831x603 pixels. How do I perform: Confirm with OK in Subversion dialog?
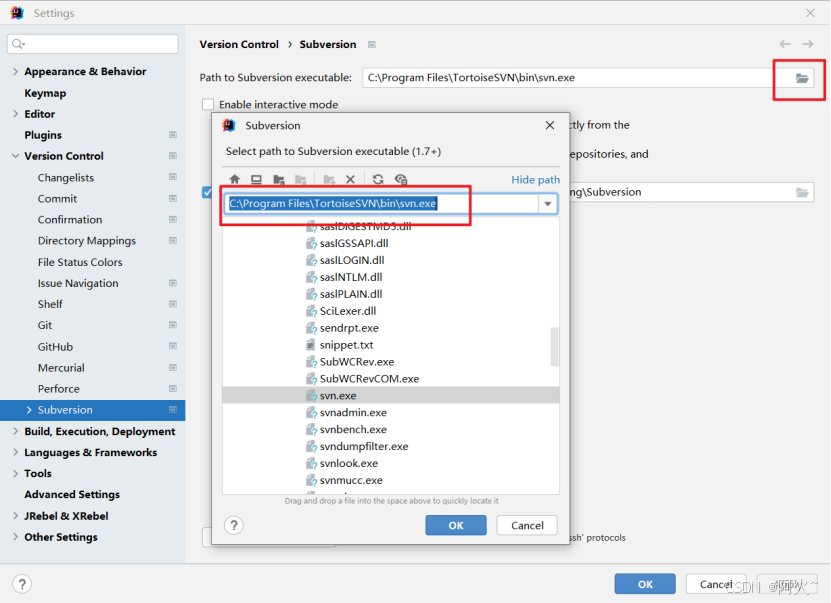pyautogui.click(x=456, y=525)
